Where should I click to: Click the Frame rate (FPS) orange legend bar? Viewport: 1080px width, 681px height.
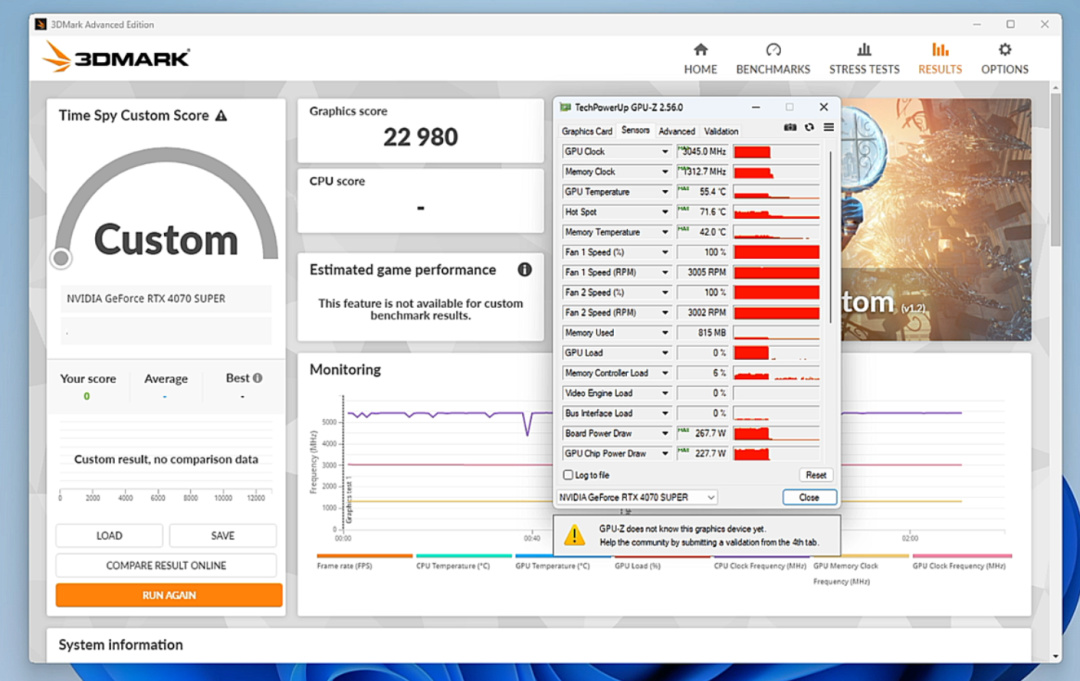[364, 556]
